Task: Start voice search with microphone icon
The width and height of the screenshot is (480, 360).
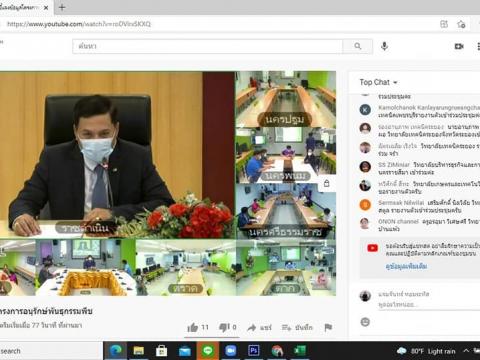Action: [384, 46]
